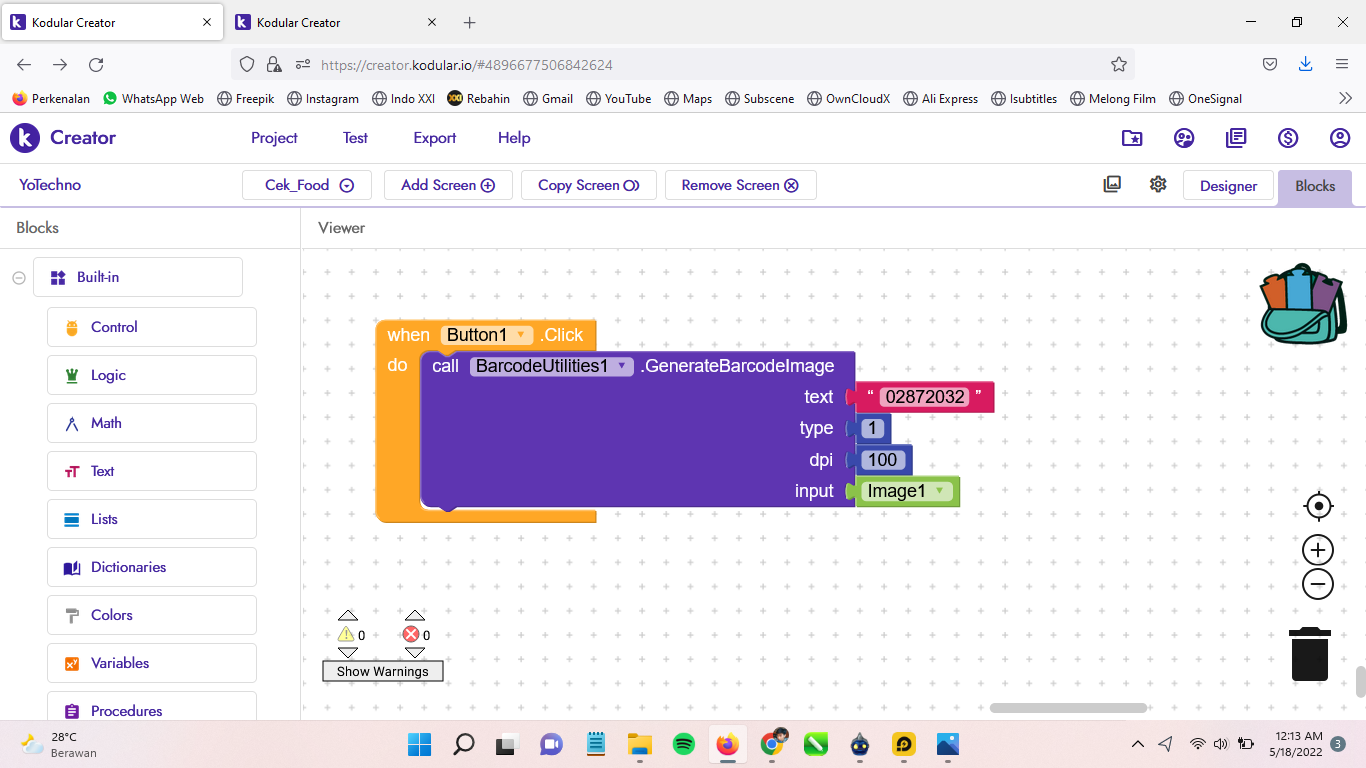The width and height of the screenshot is (1366, 768).
Task: Open the monetization dollar icon
Action: point(1288,138)
